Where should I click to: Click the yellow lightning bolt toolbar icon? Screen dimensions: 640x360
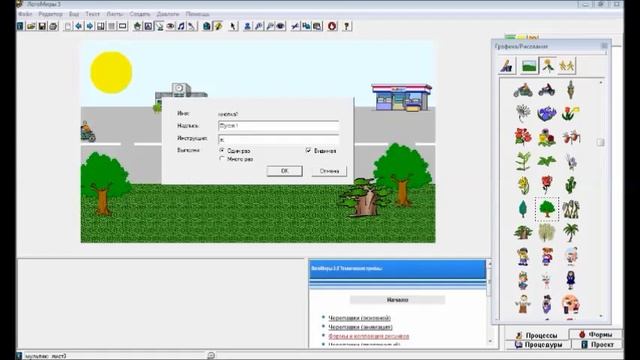pyautogui.click(x=218, y=27)
